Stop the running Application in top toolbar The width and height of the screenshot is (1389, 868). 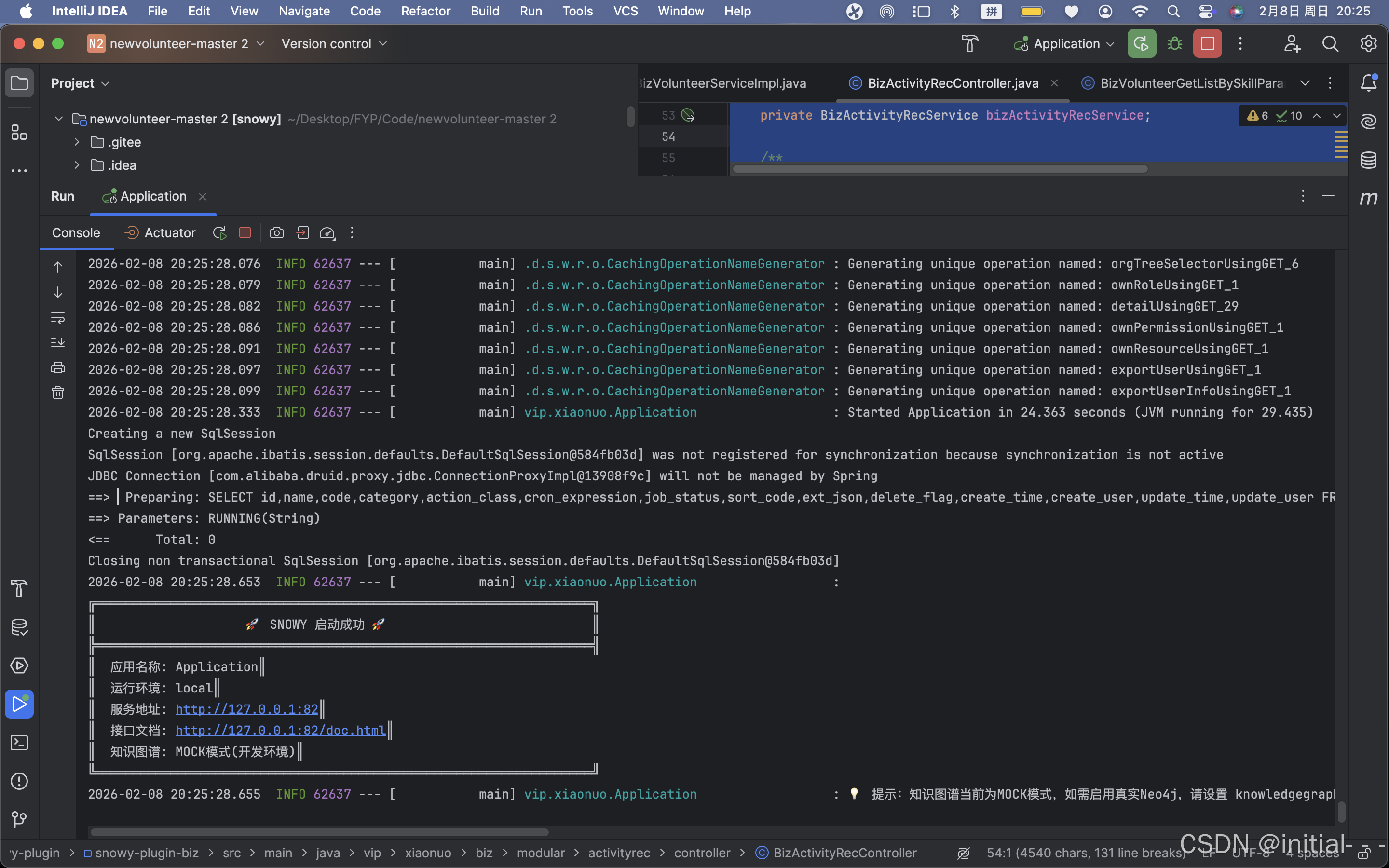1207,43
